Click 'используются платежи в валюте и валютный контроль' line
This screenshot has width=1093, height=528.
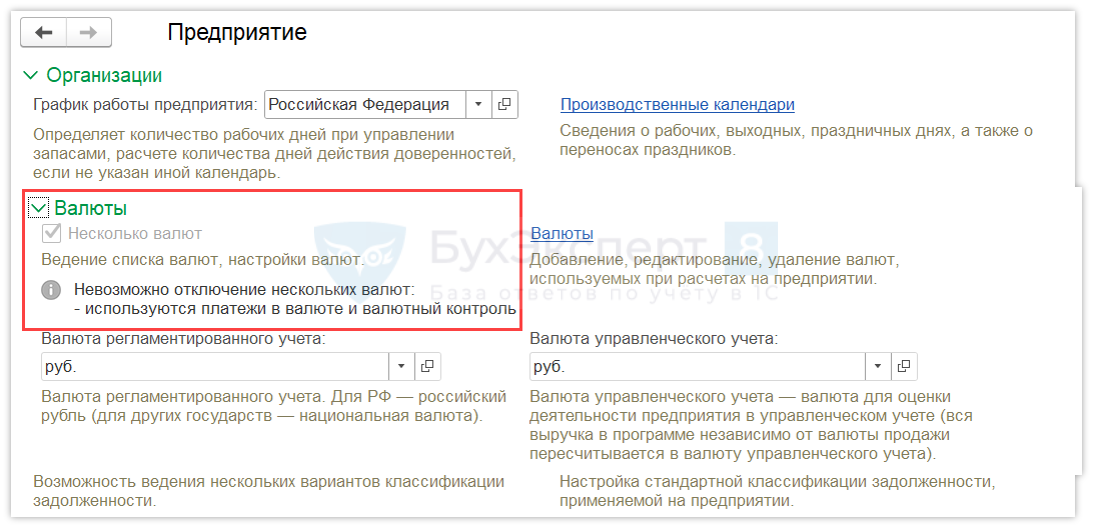click(295, 309)
